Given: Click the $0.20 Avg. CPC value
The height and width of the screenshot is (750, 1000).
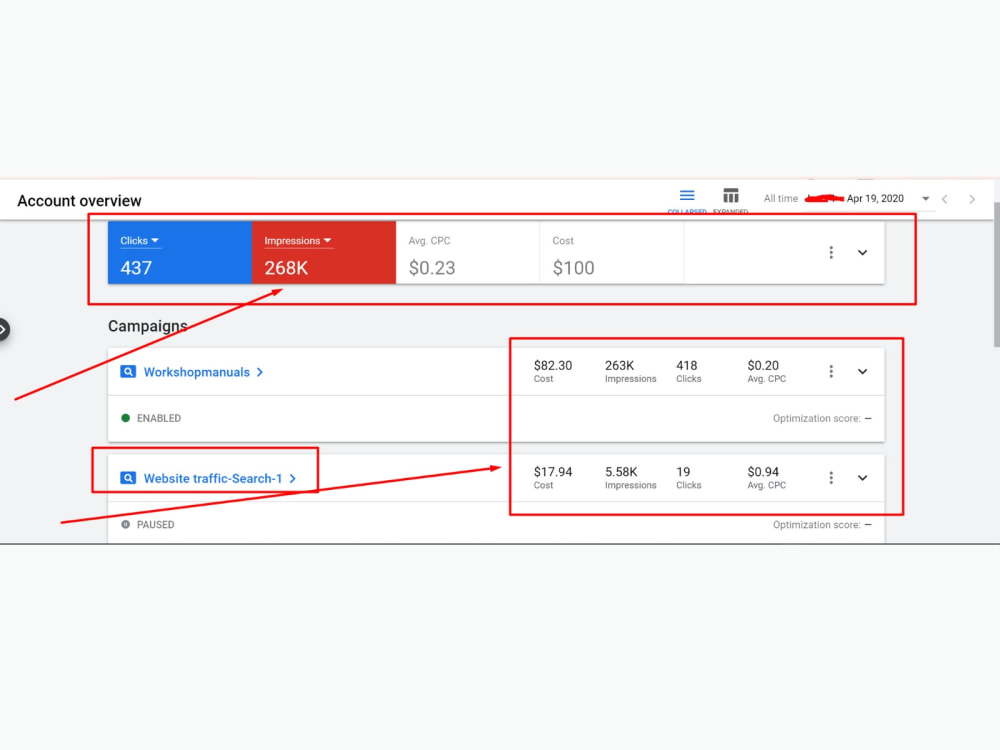Looking at the screenshot, I should point(763,365).
